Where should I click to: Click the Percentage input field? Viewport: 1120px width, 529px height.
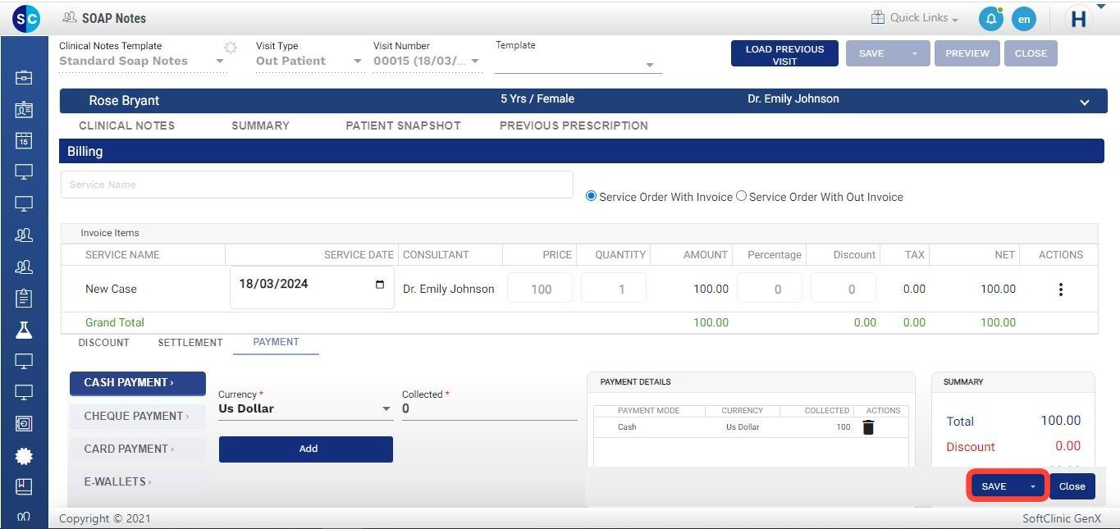point(769,289)
